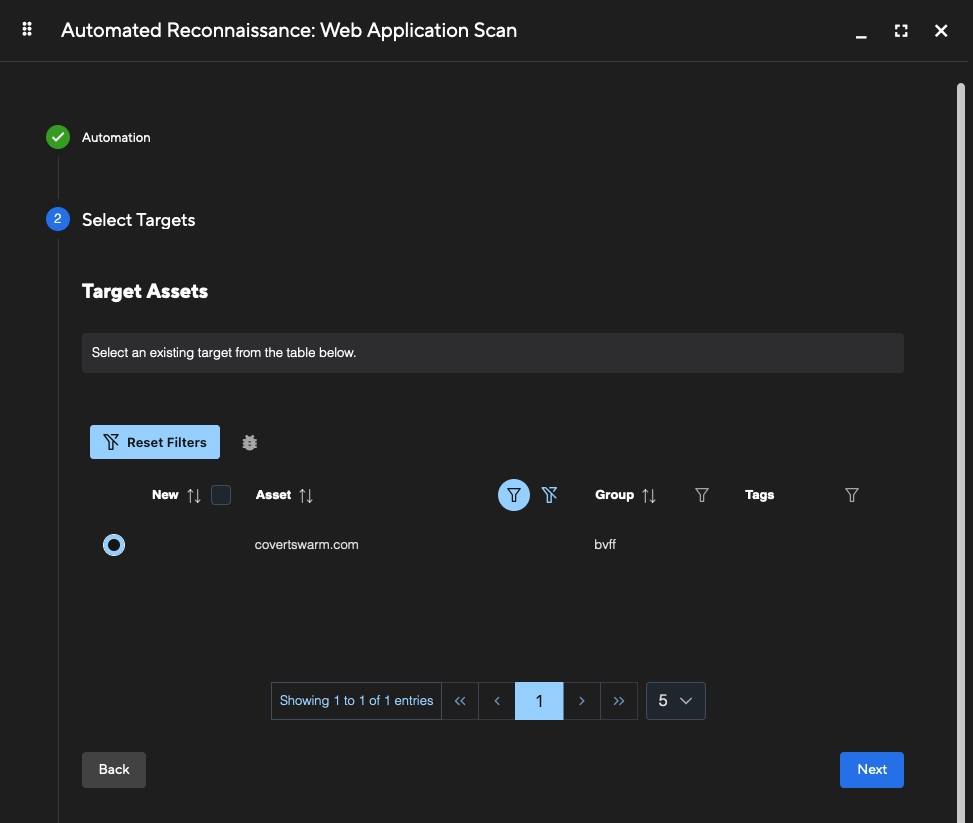The image size is (973, 823).
Task: Click the app grid icon in title bar
Action: click(26, 29)
